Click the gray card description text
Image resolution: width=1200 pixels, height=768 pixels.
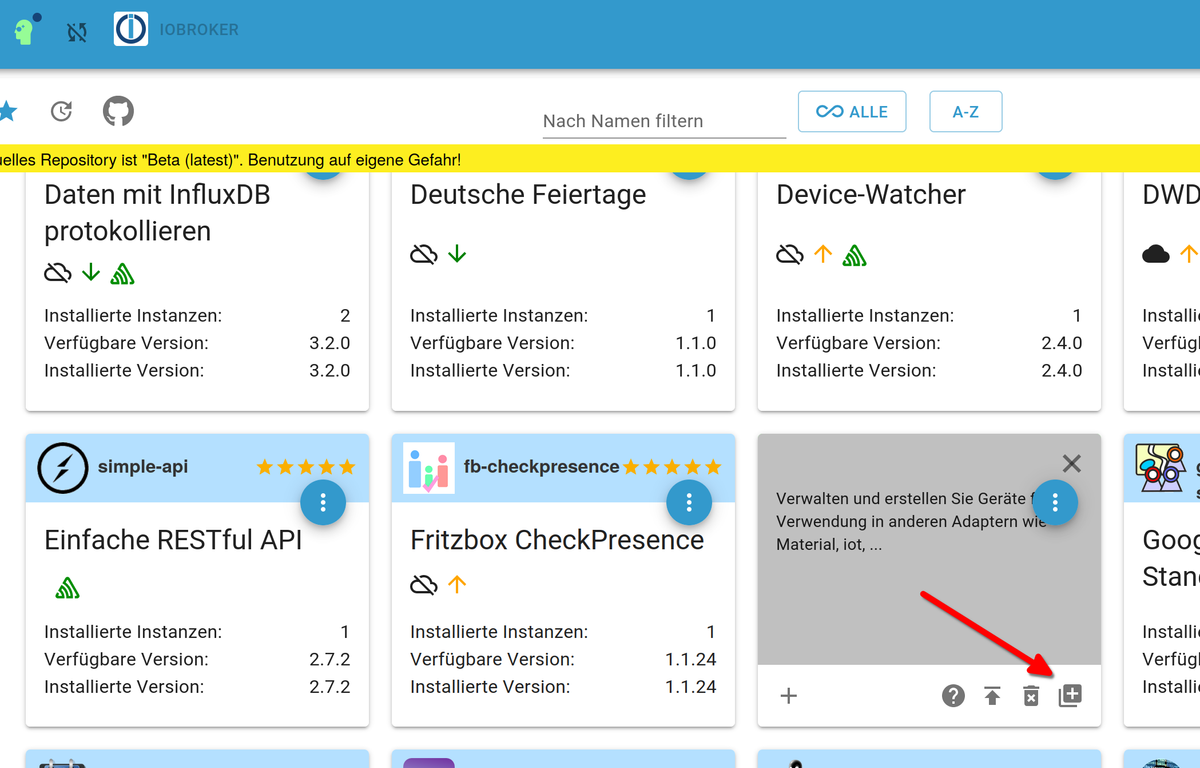point(910,522)
